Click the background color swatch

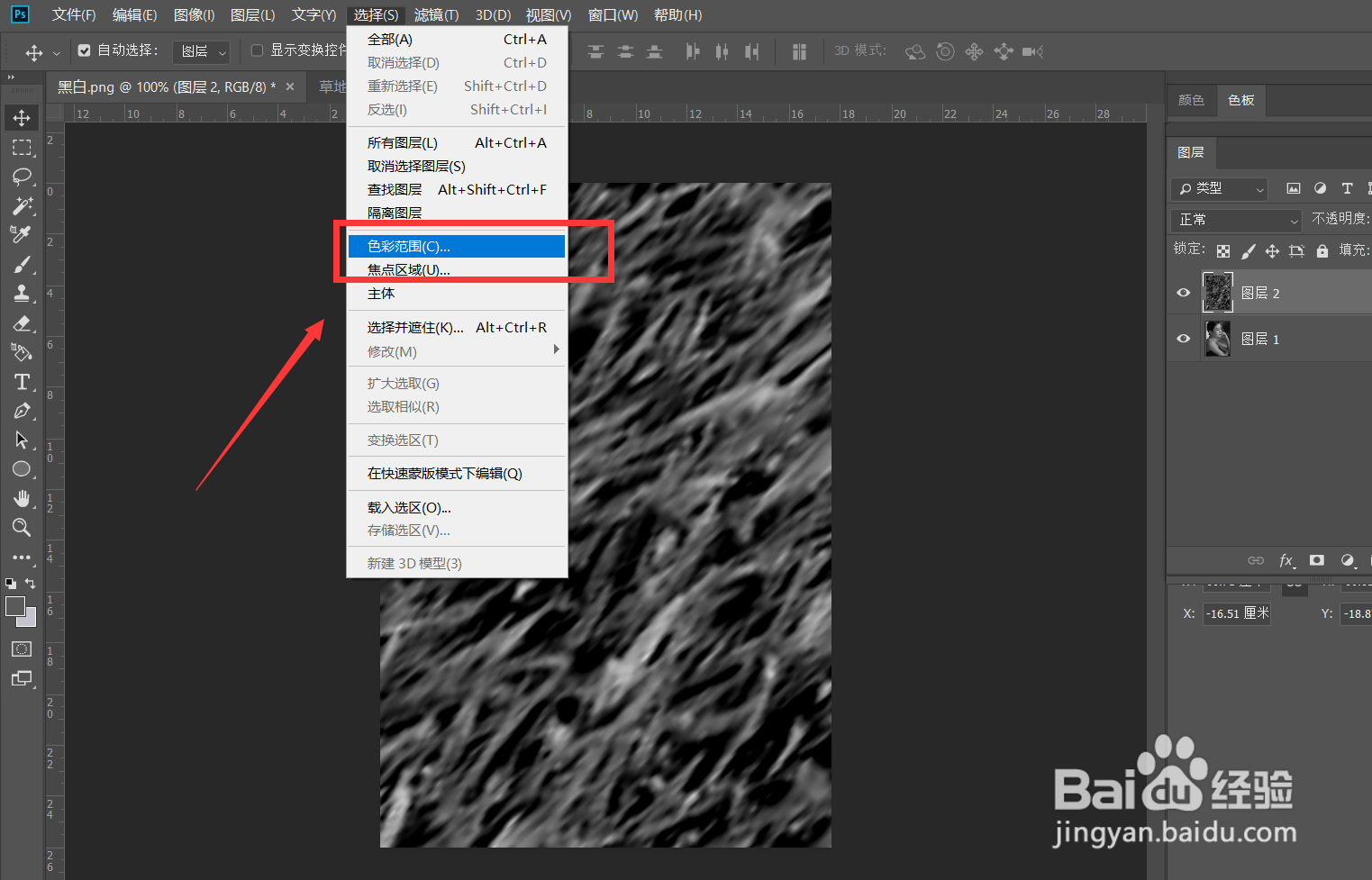point(31,621)
